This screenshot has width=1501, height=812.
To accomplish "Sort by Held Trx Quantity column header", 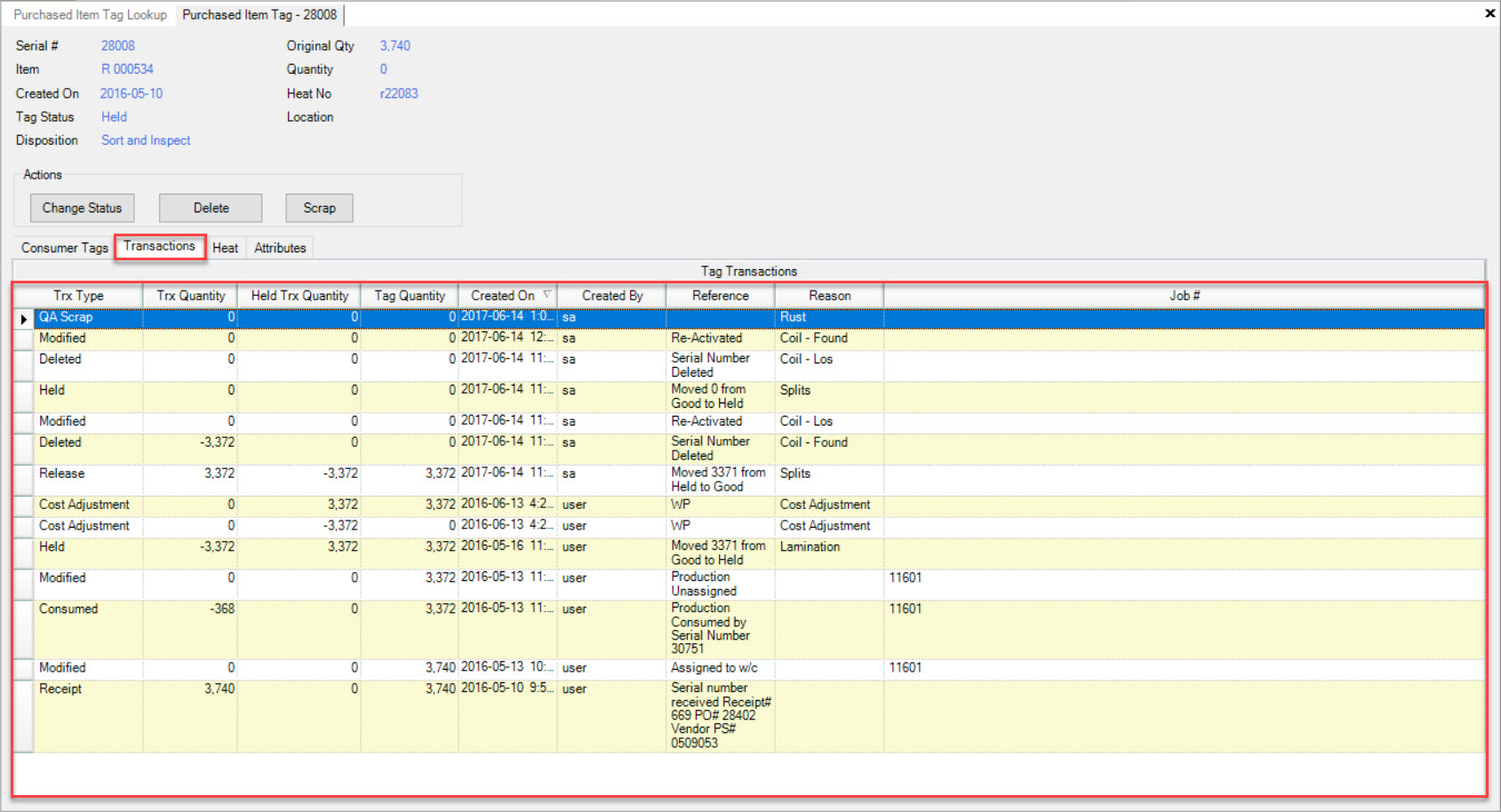I will coord(299,296).
